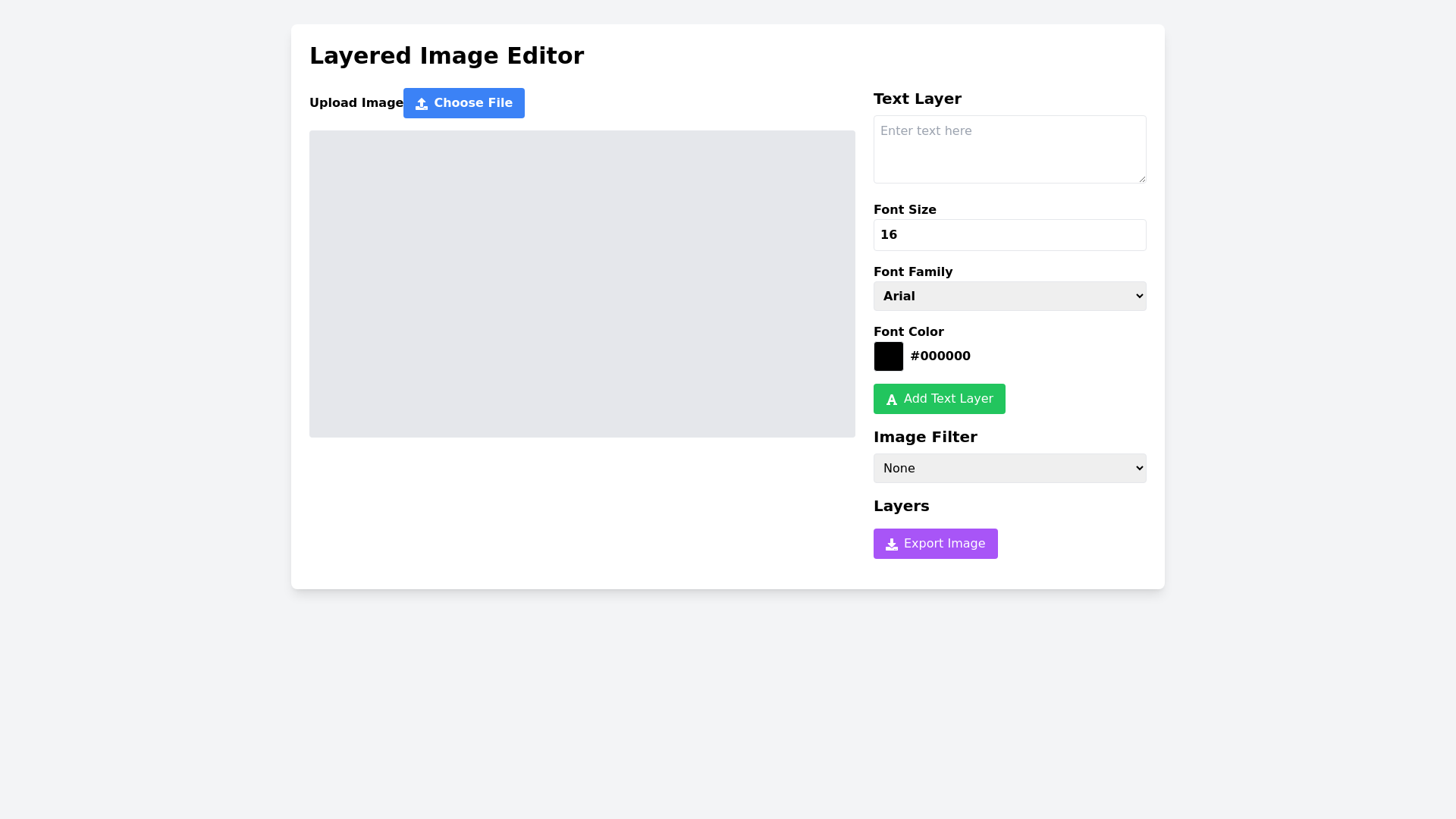The image size is (1456, 819).
Task: Click the Export Image button
Action: tap(935, 544)
